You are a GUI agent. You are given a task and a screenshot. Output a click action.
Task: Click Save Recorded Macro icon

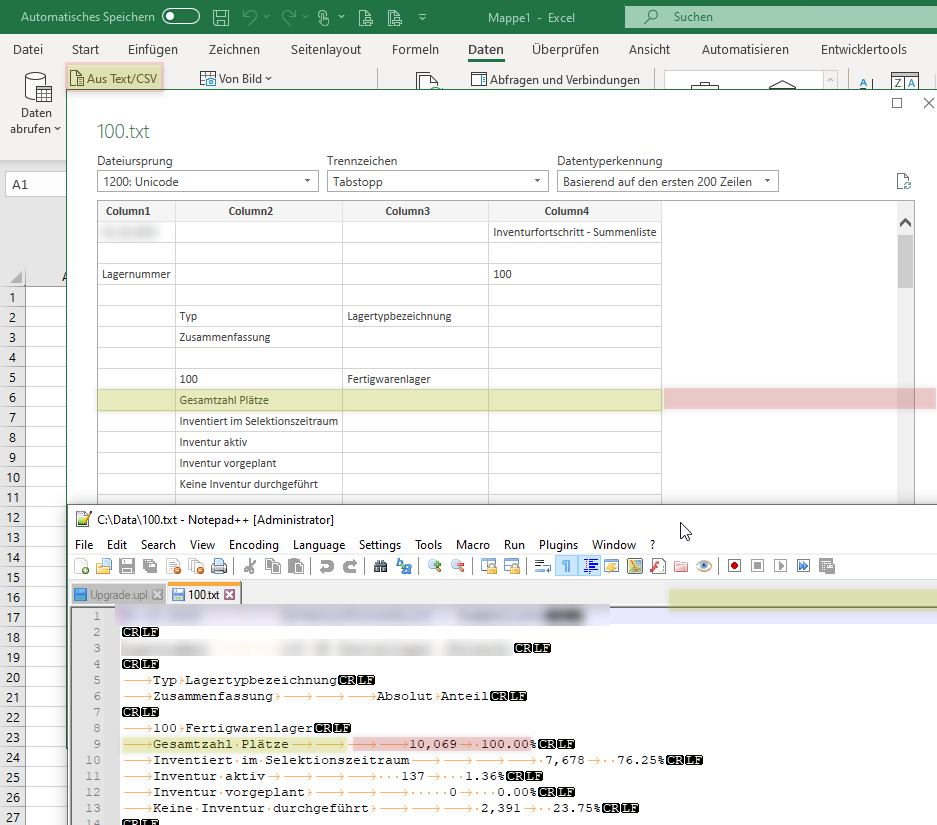click(x=826, y=566)
